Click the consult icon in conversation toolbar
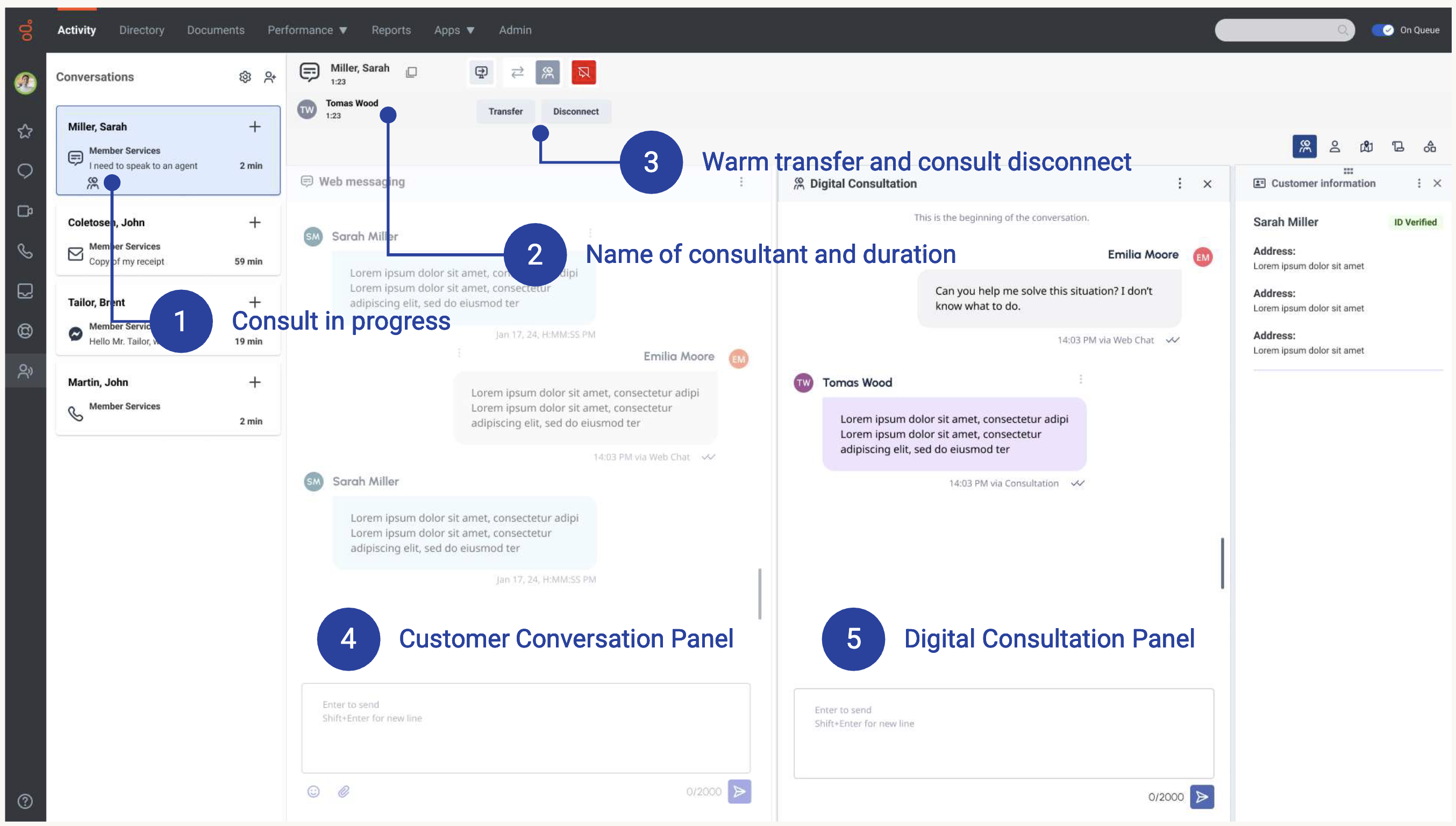This screenshot has height=826, width=1456. click(x=547, y=72)
